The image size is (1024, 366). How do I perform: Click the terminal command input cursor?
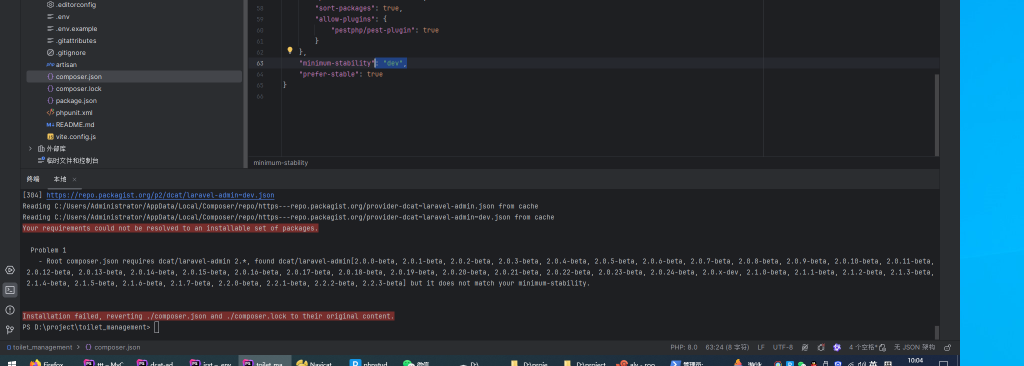point(157,327)
